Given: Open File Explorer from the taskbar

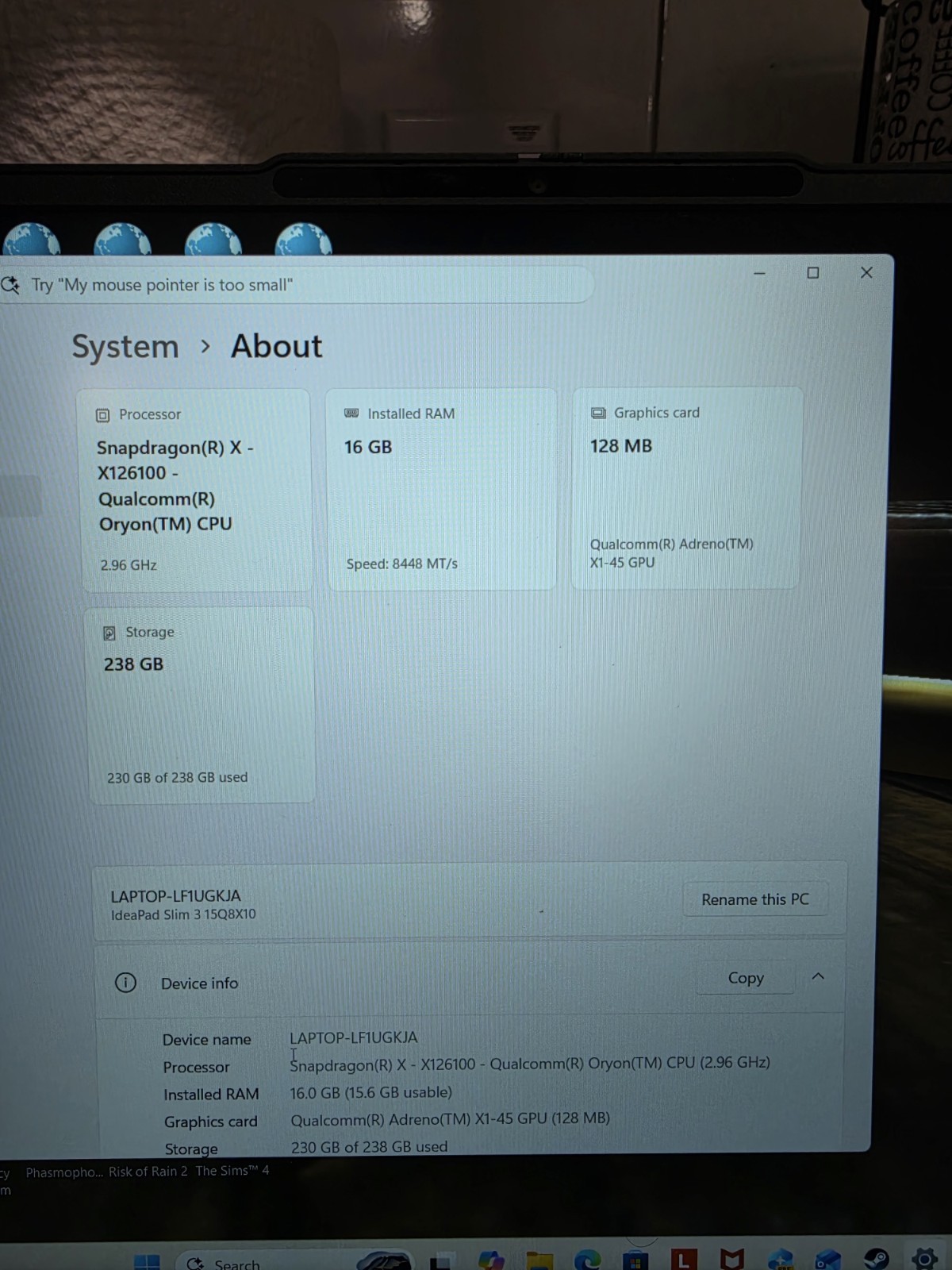Looking at the screenshot, I should click(x=539, y=1260).
